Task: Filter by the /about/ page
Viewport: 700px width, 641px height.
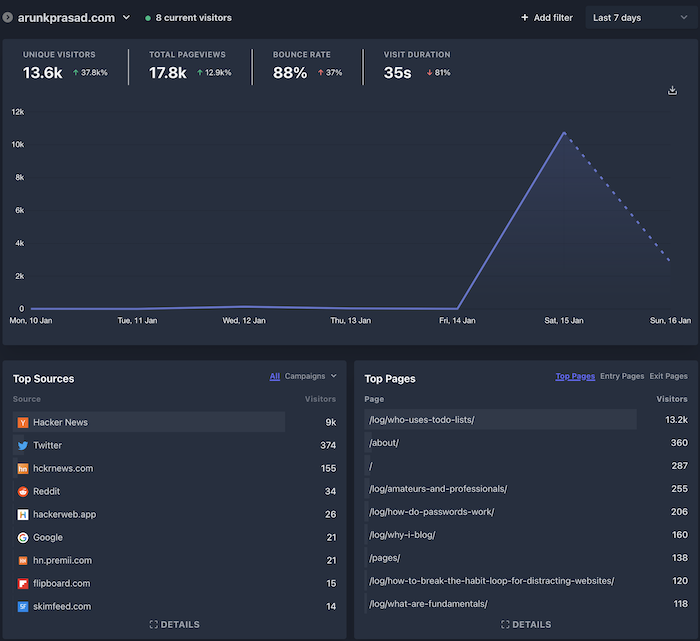Action: (383, 443)
